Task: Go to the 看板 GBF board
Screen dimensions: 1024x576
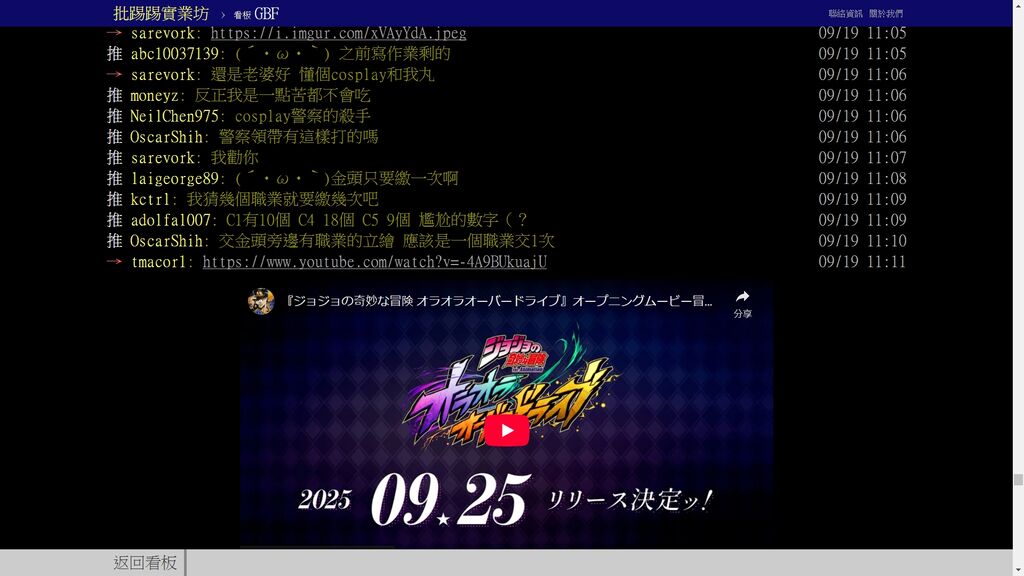Action: point(256,14)
